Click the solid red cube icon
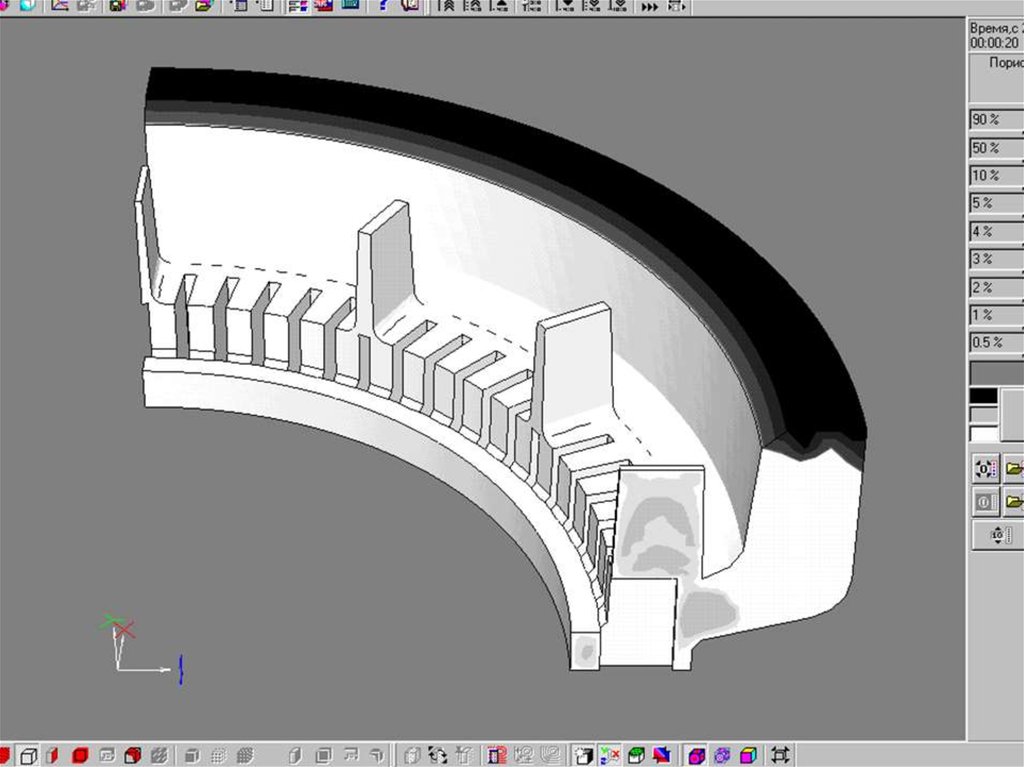1024x767 pixels. point(81,755)
